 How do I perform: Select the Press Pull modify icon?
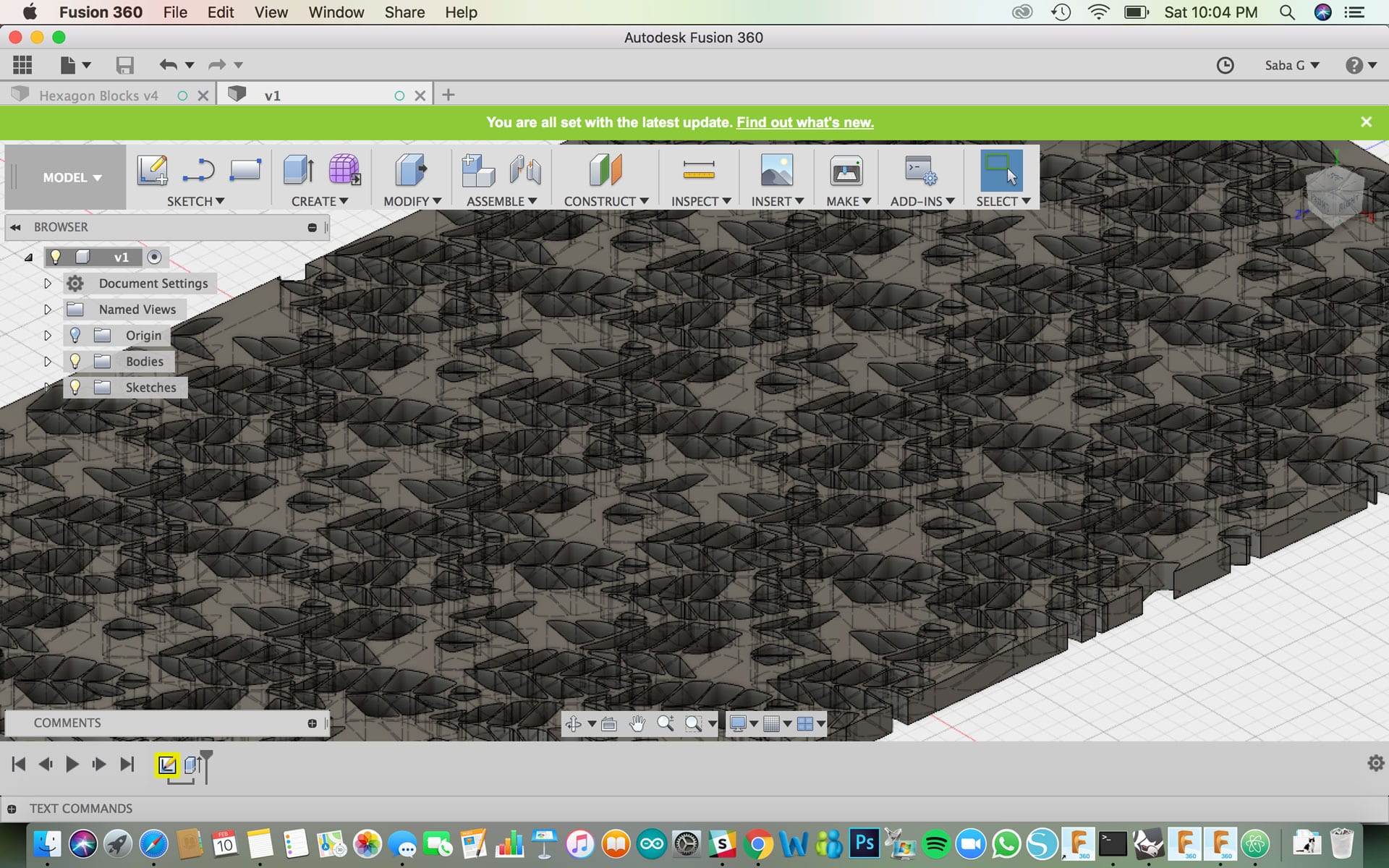(411, 171)
